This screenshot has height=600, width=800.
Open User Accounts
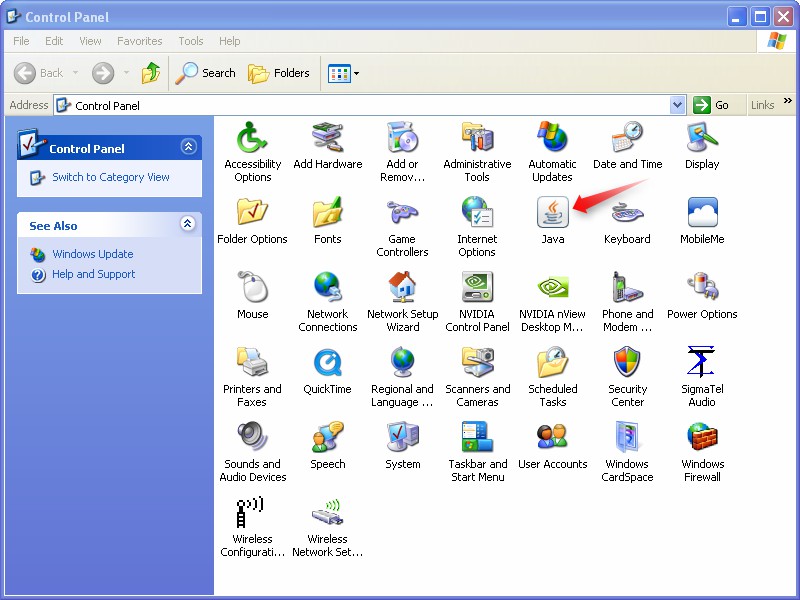point(552,438)
